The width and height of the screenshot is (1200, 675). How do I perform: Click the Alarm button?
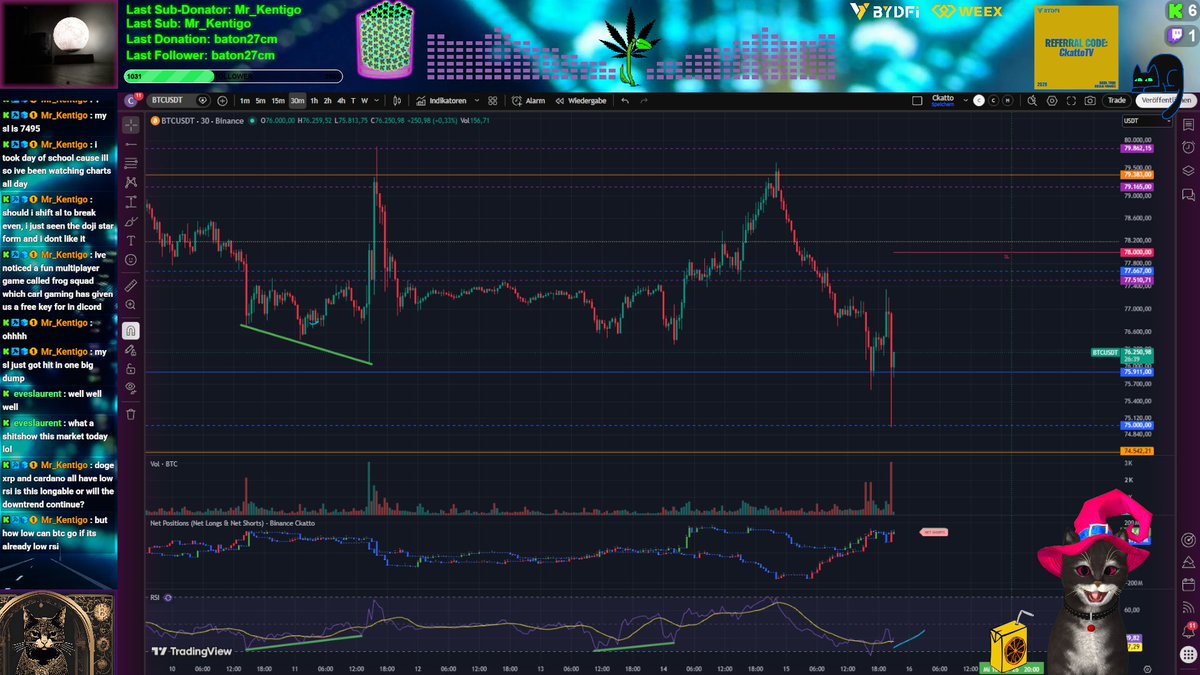point(527,100)
